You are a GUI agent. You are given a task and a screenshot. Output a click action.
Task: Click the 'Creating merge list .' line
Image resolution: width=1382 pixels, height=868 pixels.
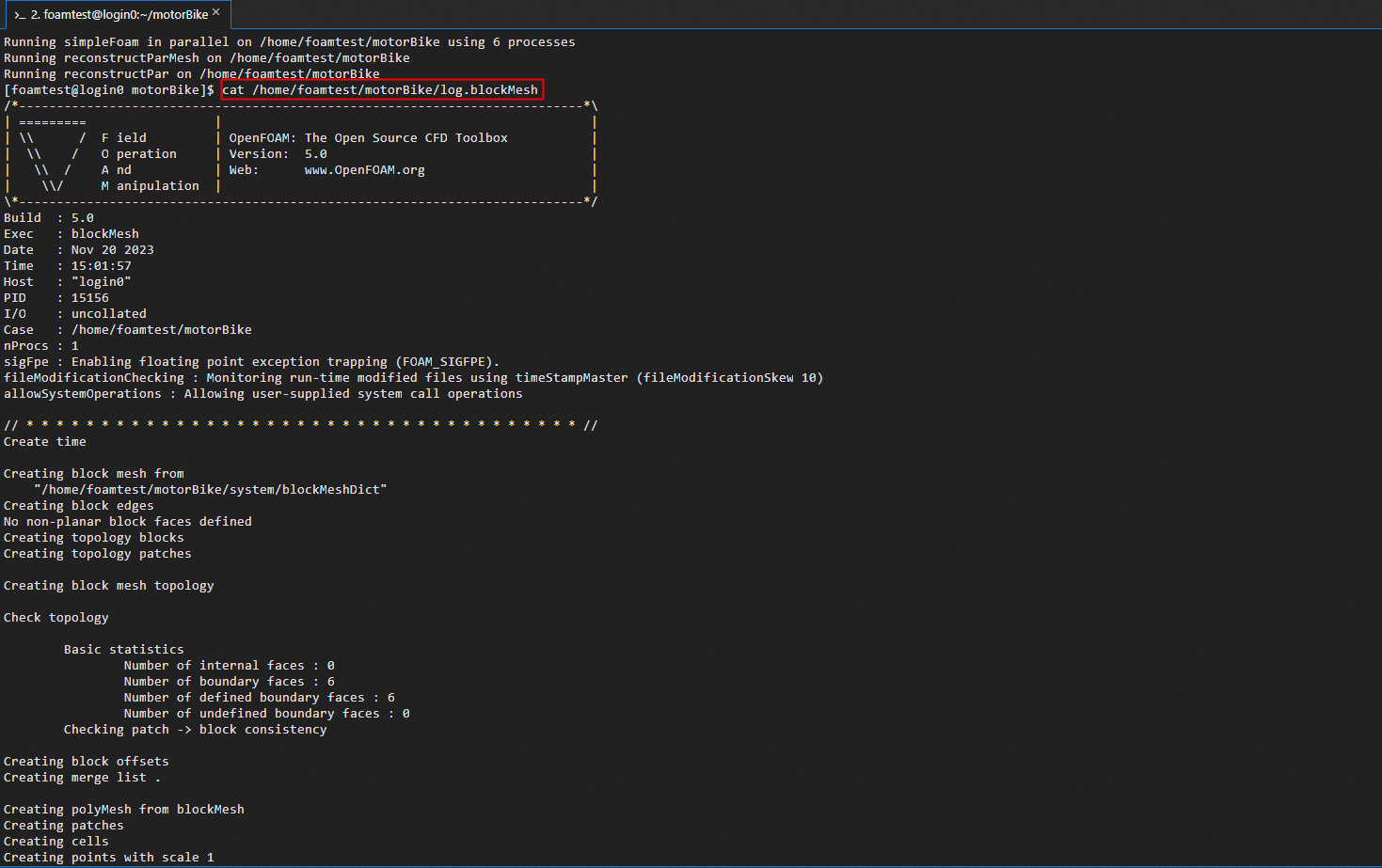point(83,778)
